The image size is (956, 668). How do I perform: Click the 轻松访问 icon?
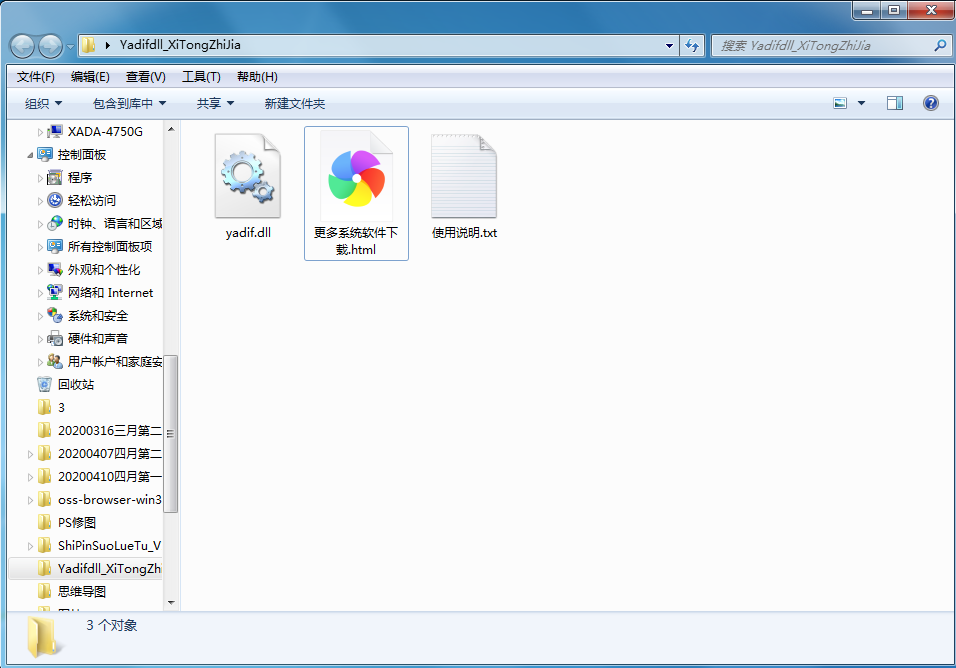coord(55,201)
